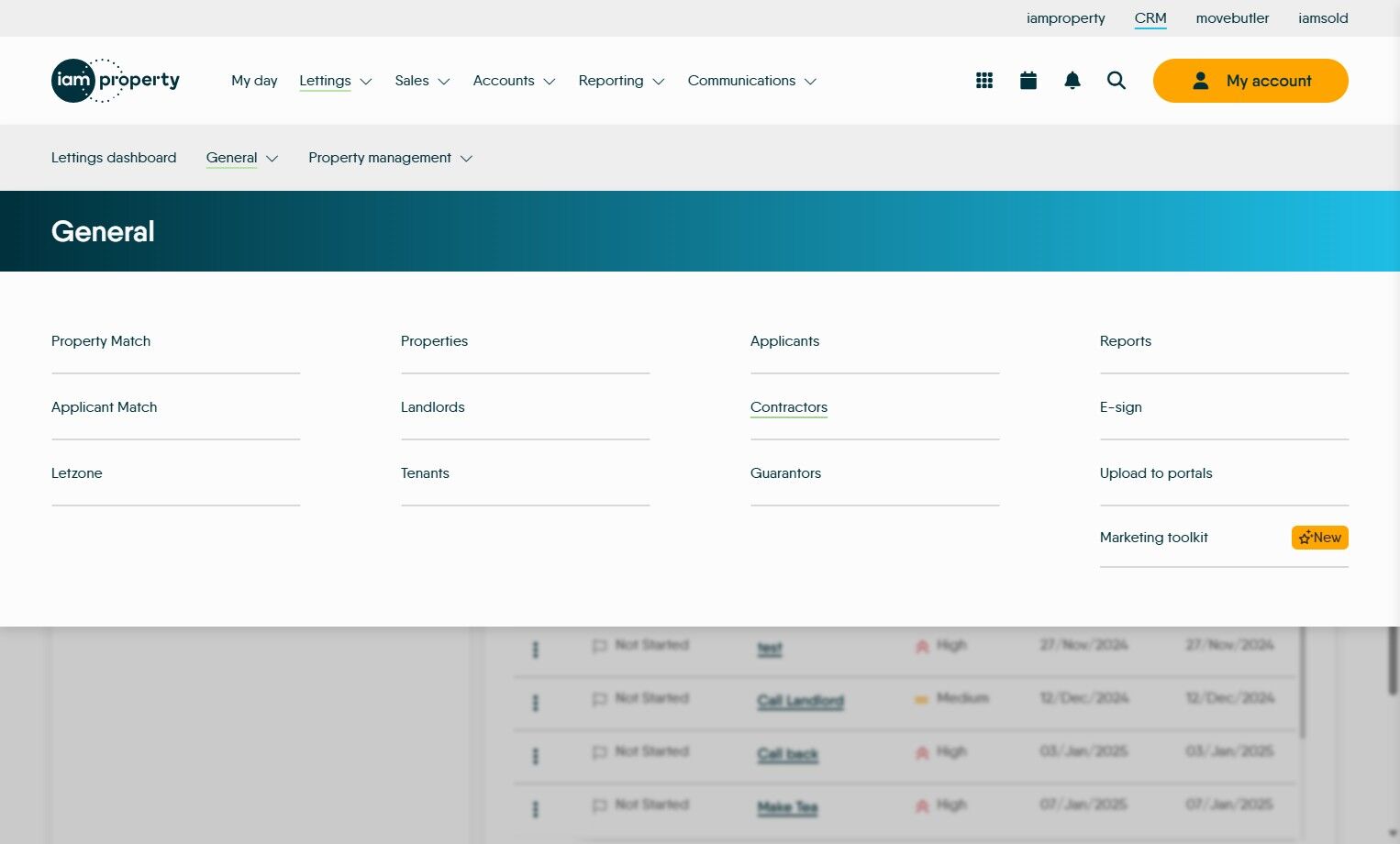Open Marketing toolkit
This screenshot has width=1400, height=844.
tap(1154, 538)
